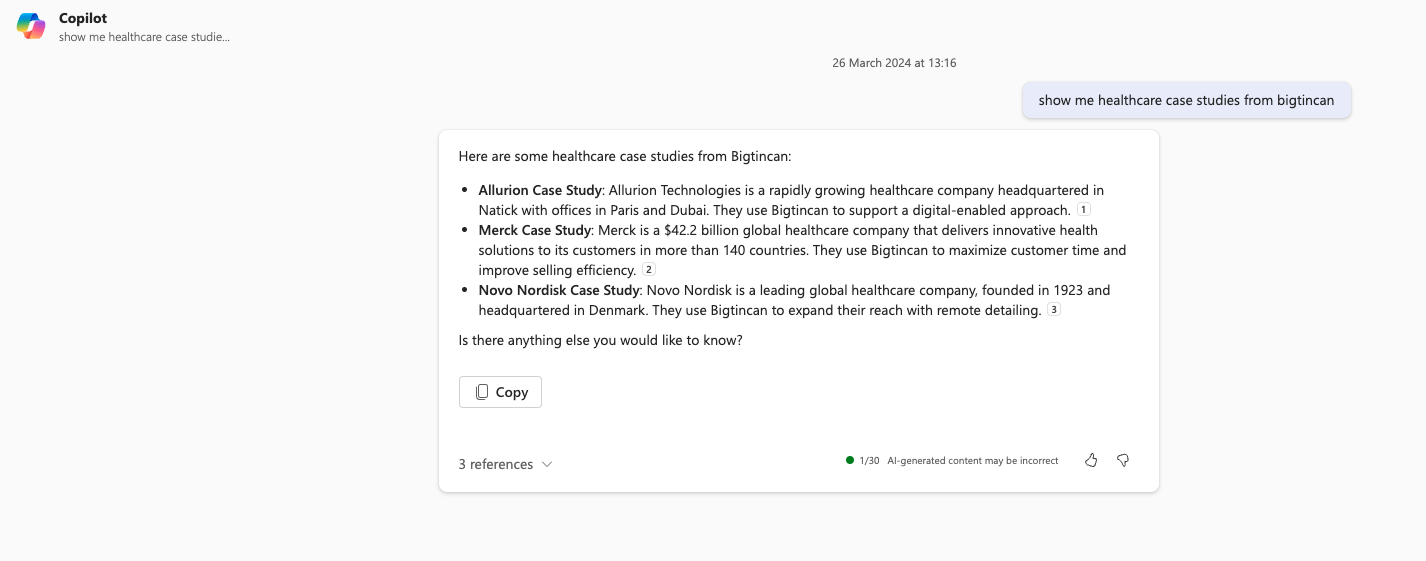Viewport: 1426px width, 561px height.
Task: Select the user message bubble about Bigtincan
Action: coord(1186,100)
